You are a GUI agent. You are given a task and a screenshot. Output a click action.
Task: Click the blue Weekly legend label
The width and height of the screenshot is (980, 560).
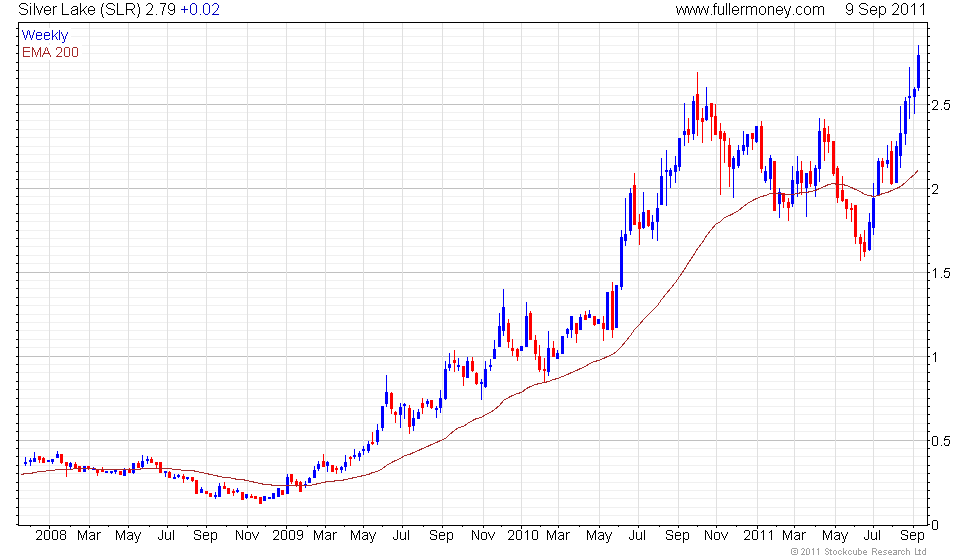click(45, 36)
